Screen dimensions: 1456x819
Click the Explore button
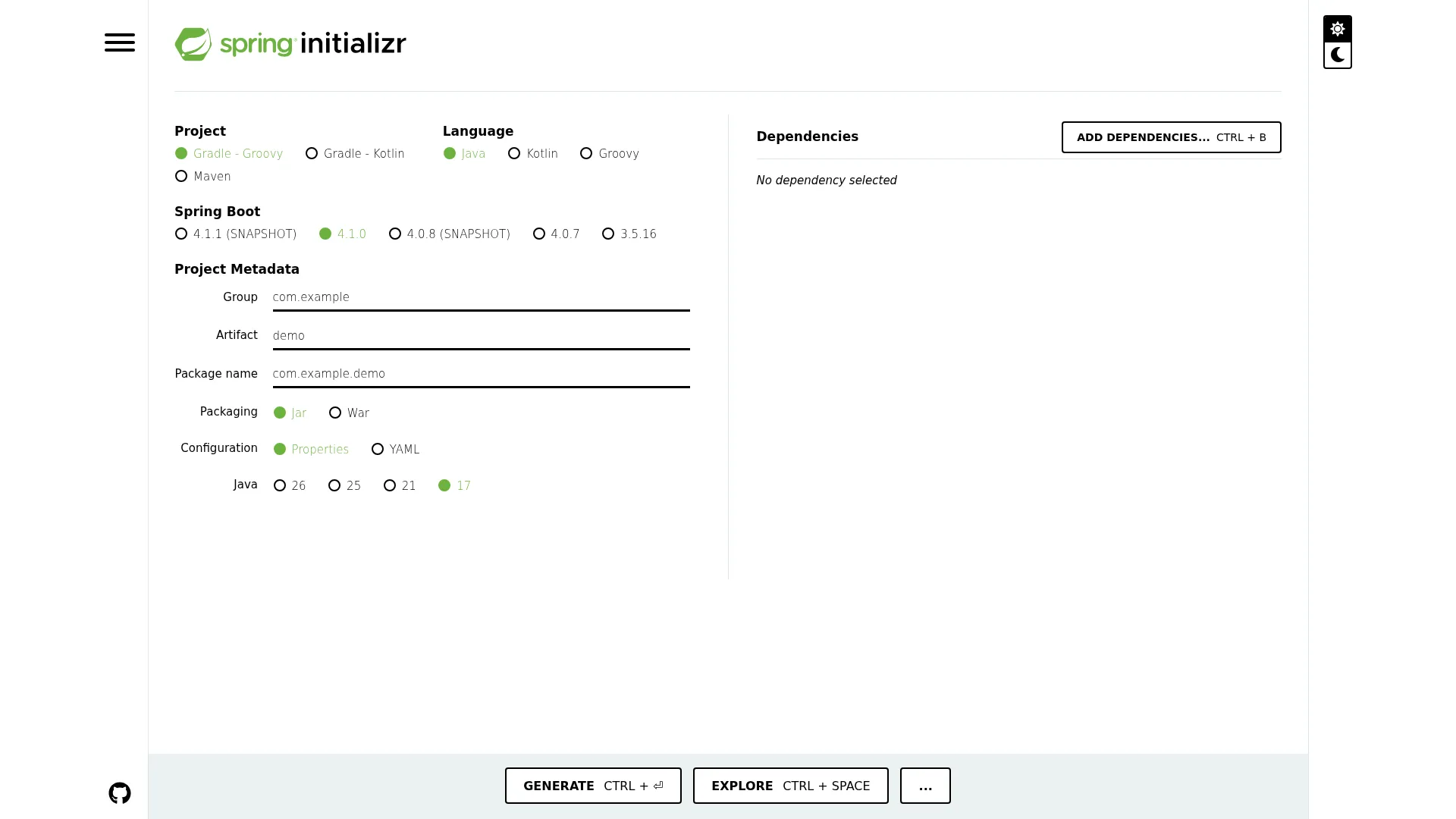[x=790, y=786]
